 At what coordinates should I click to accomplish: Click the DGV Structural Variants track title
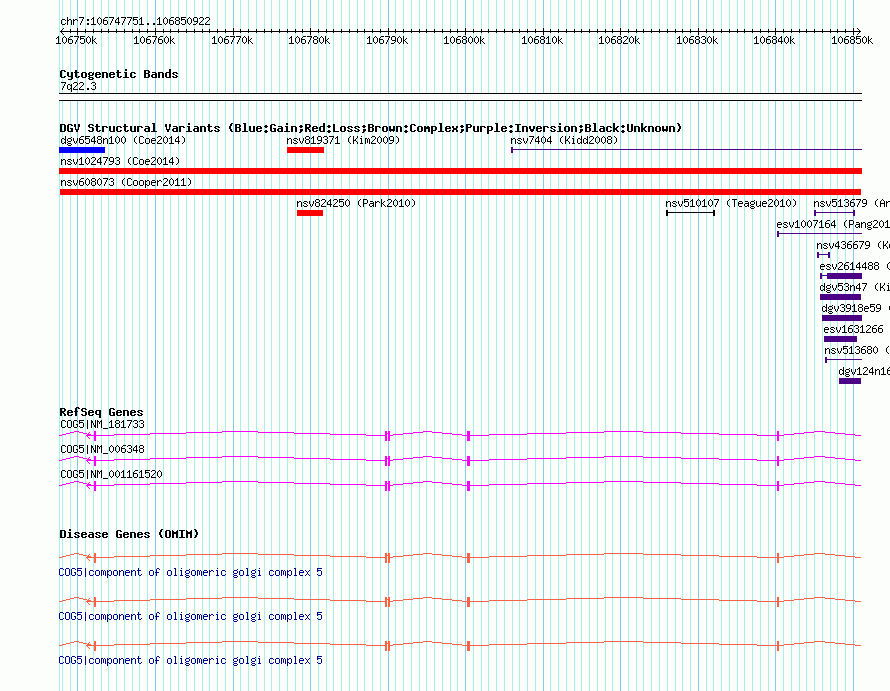370,128
